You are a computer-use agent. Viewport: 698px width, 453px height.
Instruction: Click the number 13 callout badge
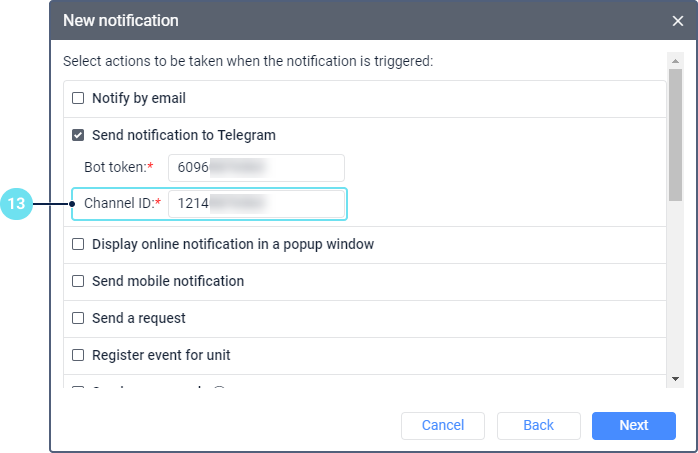tap(17, 205)
